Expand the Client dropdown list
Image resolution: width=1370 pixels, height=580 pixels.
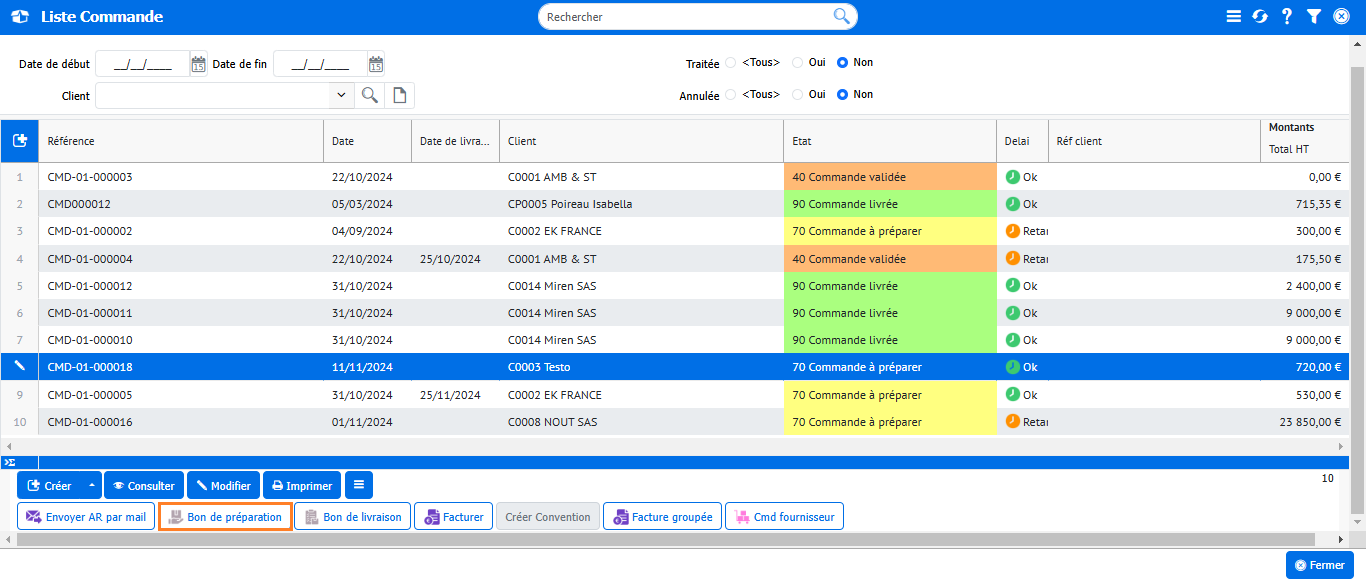[341, 95]
